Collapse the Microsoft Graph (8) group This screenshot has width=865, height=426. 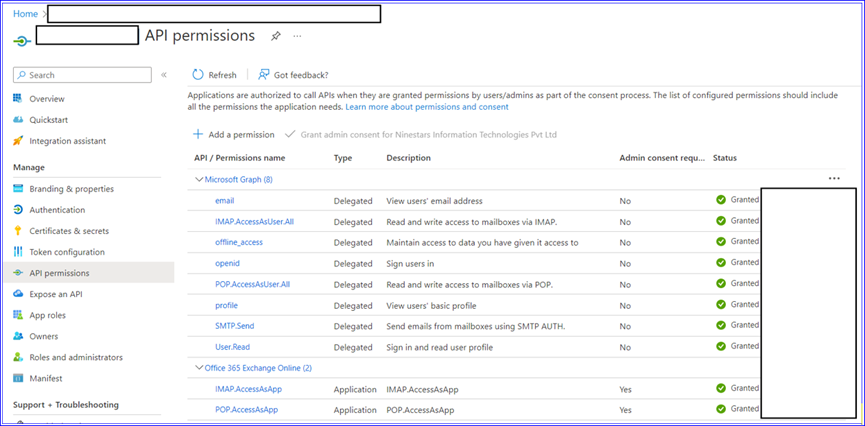[198, 180]
